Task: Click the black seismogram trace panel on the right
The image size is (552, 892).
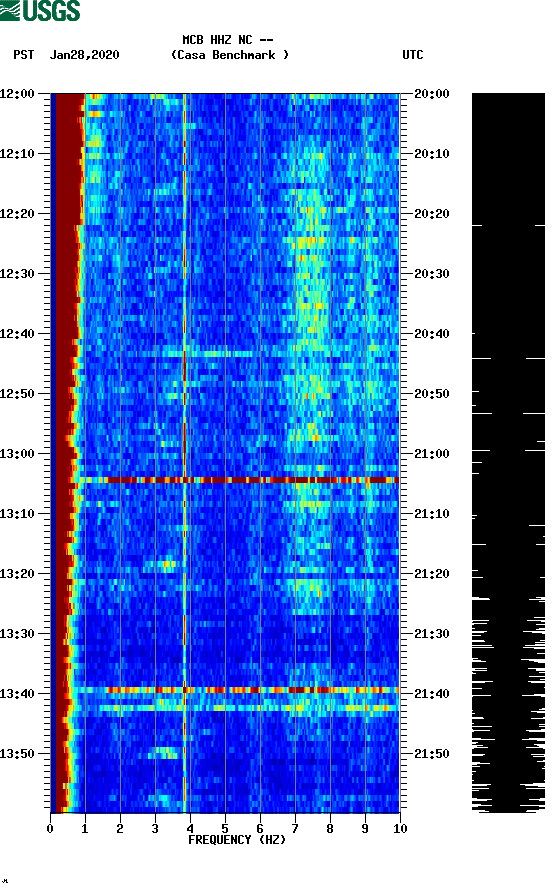Action: [508, 453]
